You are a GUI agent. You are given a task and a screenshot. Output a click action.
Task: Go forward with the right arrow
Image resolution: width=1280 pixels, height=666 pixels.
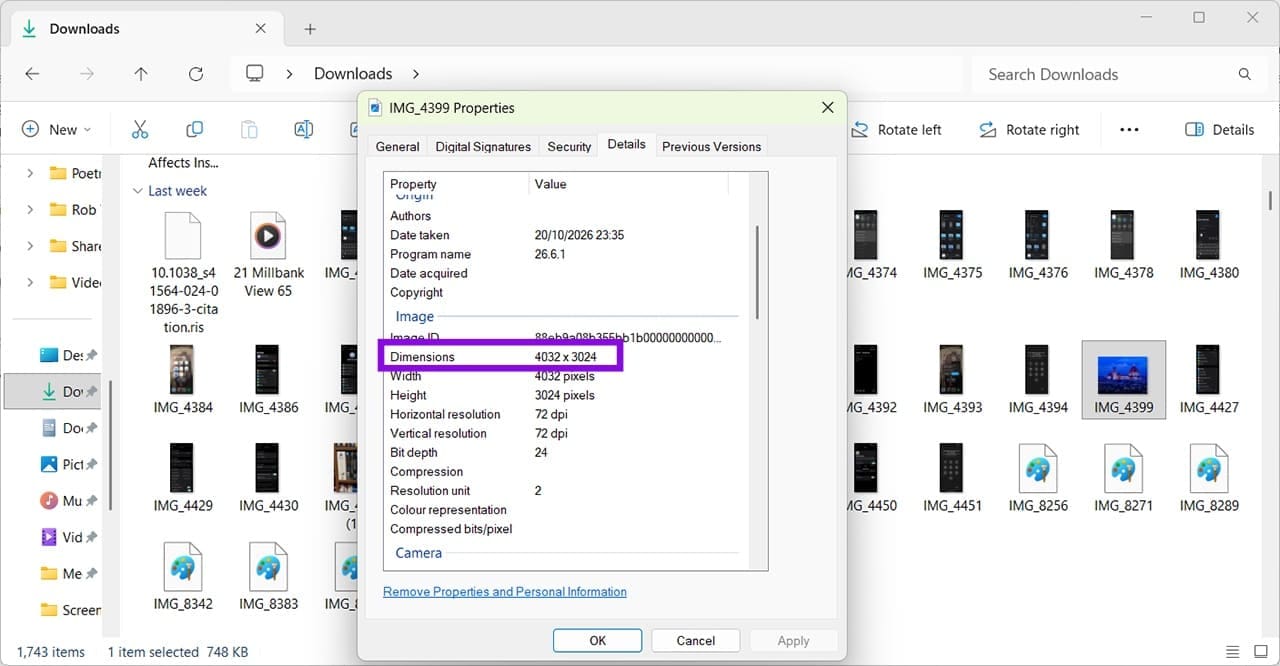click(x=87, y=74)
